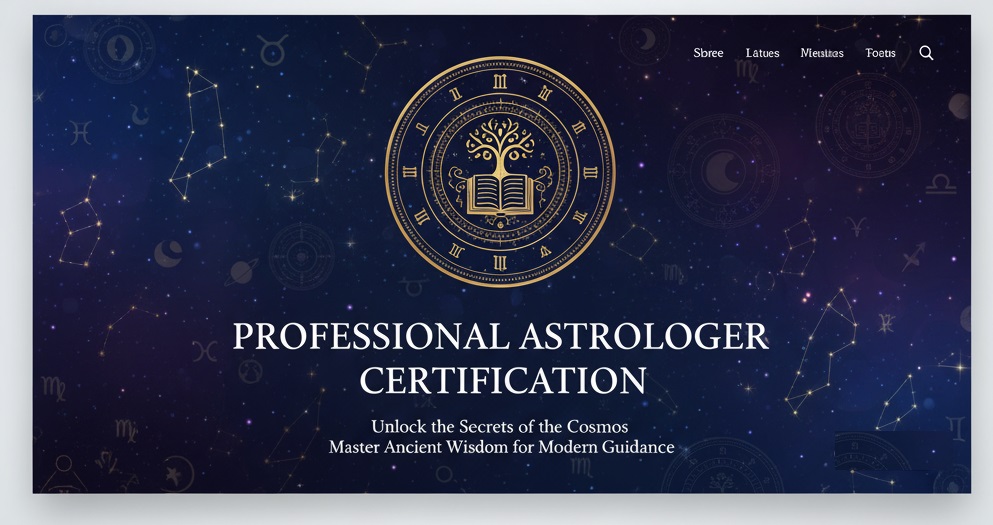993x525 pixels.
Task: Click the small crescent moon left of emblem
Action: 168,253
